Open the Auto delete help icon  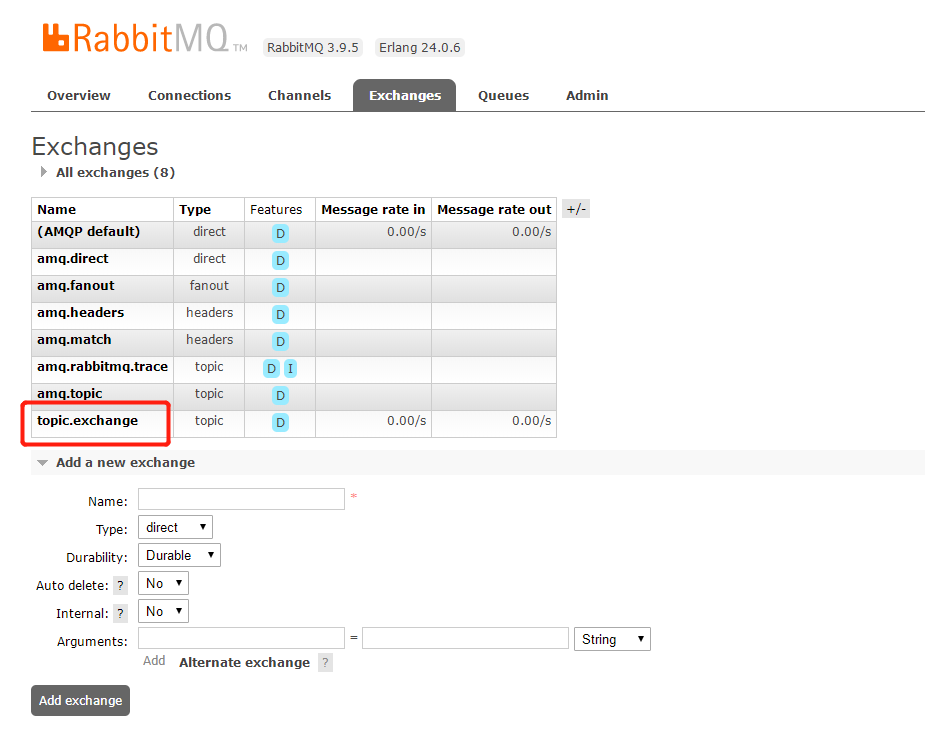120,584
